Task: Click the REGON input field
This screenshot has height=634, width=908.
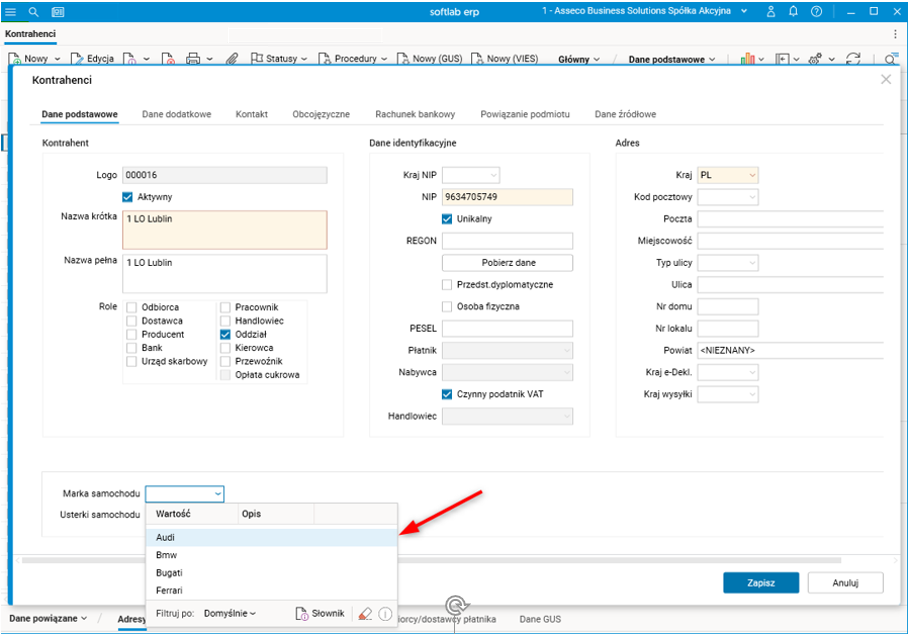Action: (x=508, y=241)
